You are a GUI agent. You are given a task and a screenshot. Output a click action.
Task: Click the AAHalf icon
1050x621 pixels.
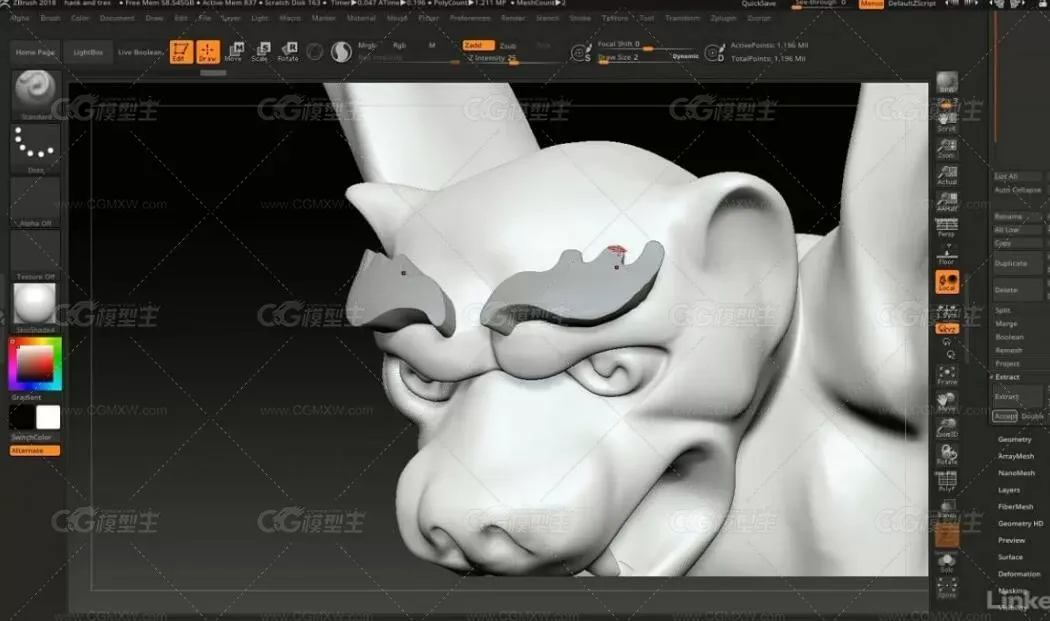point(946,201)
